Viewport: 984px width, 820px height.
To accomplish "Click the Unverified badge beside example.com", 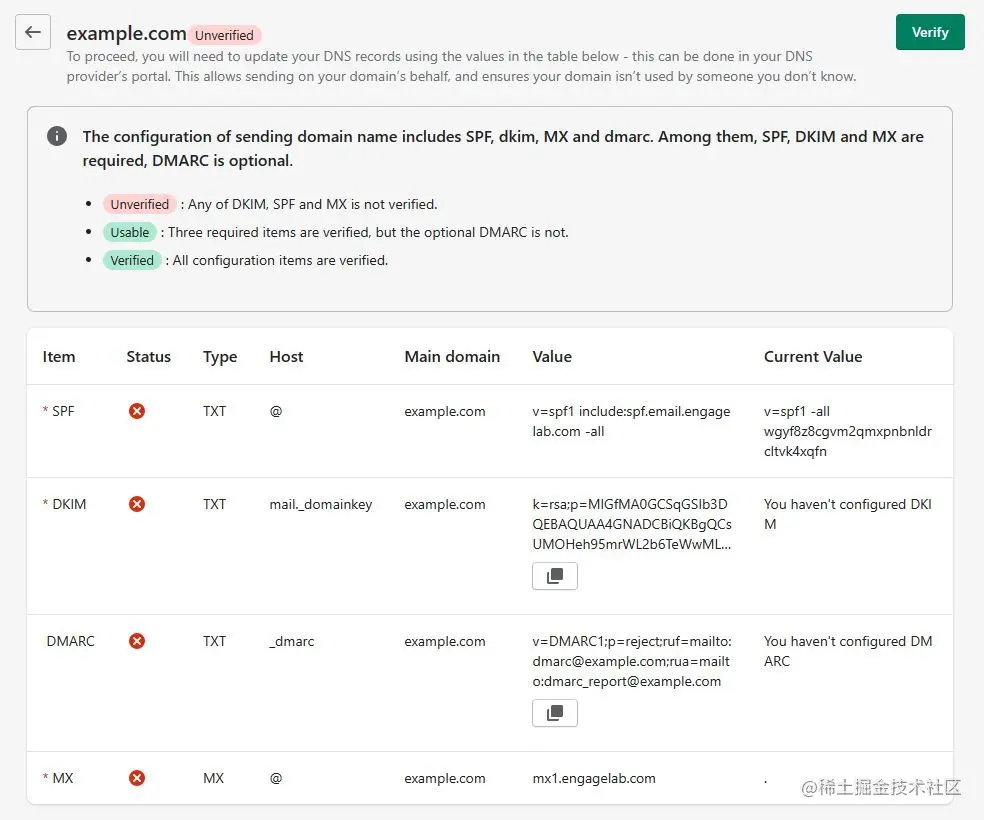I will coord(224,35).
